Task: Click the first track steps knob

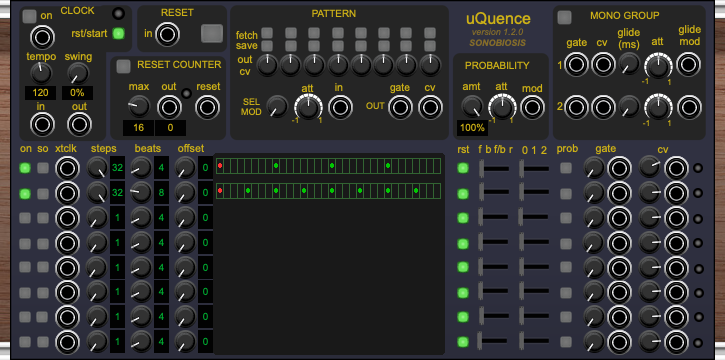Action: (98, 167)
